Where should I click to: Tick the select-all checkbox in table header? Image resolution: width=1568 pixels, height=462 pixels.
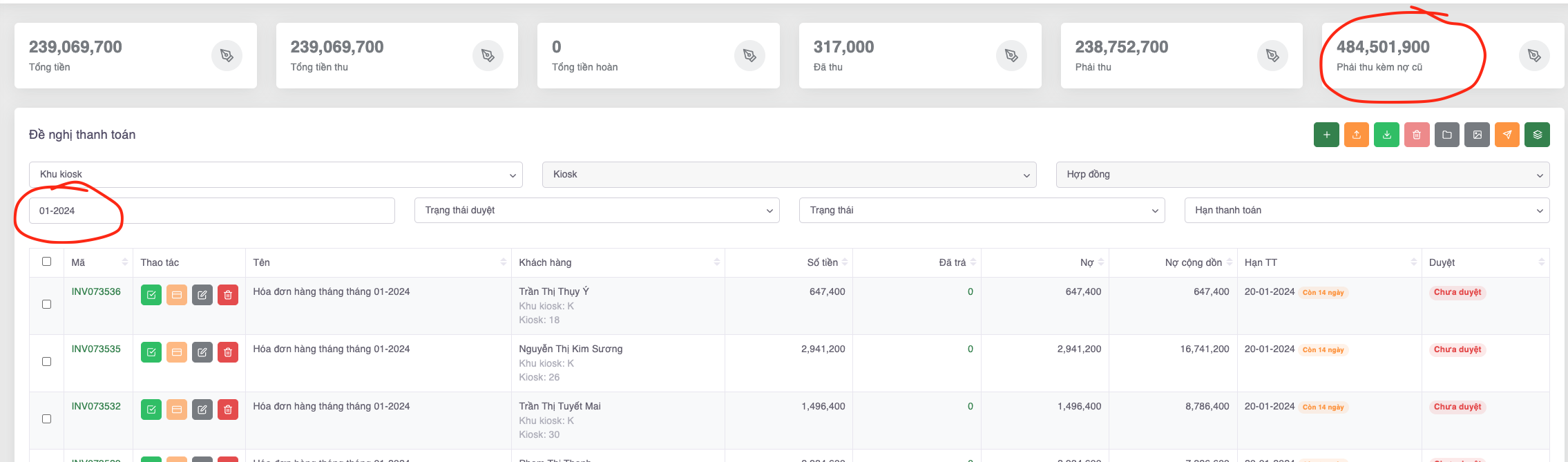click(47, 262)
